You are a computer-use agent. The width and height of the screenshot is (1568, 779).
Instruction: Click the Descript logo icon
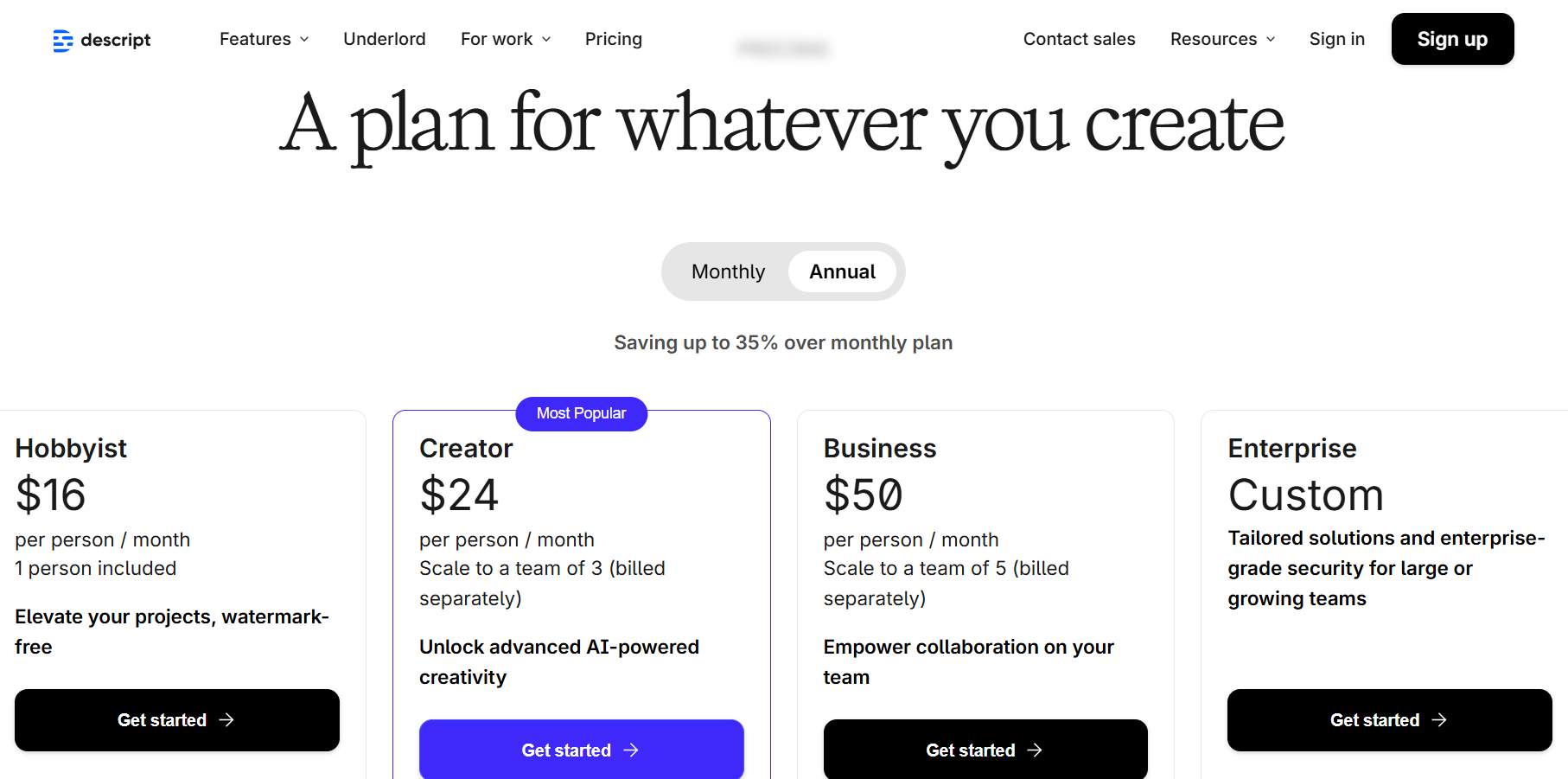(x=62, y=41)
